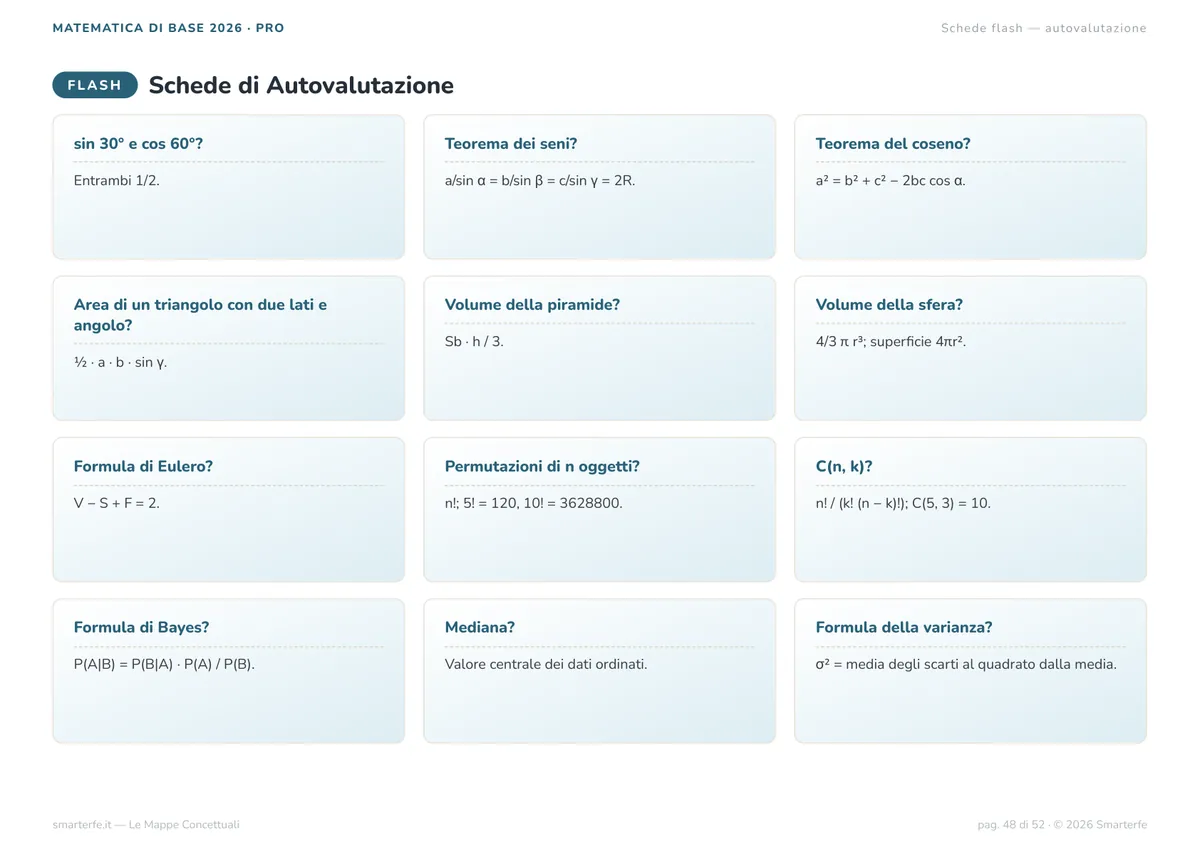Click the header label "Schede flash — autovalutazione"
The height and width of the screenshot is (849, 1200).
[1044, 28]
